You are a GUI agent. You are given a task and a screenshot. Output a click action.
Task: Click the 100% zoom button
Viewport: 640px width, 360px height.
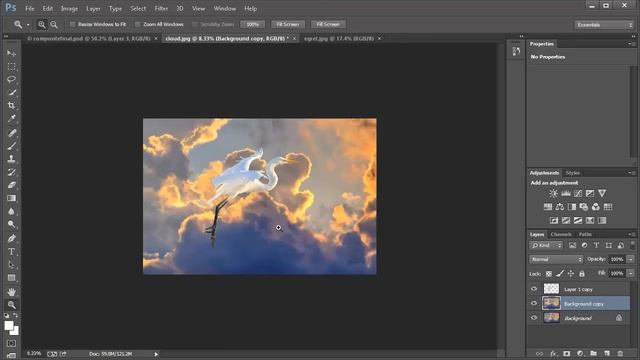[x=253, y=24]
